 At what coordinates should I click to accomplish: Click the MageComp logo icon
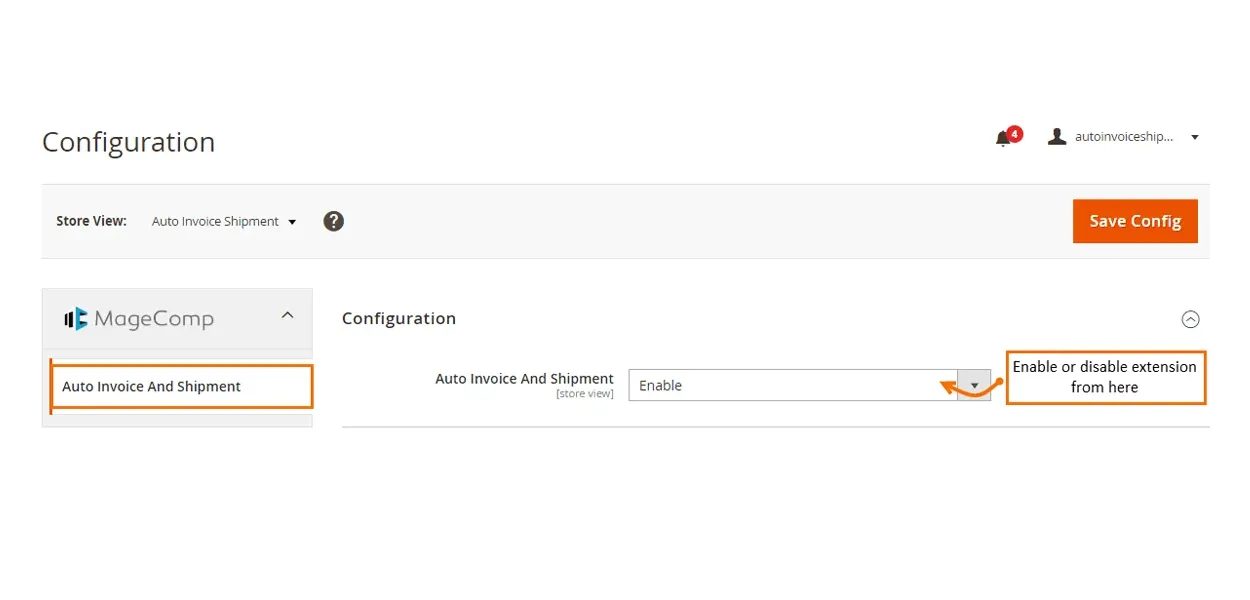click(76, 319)
